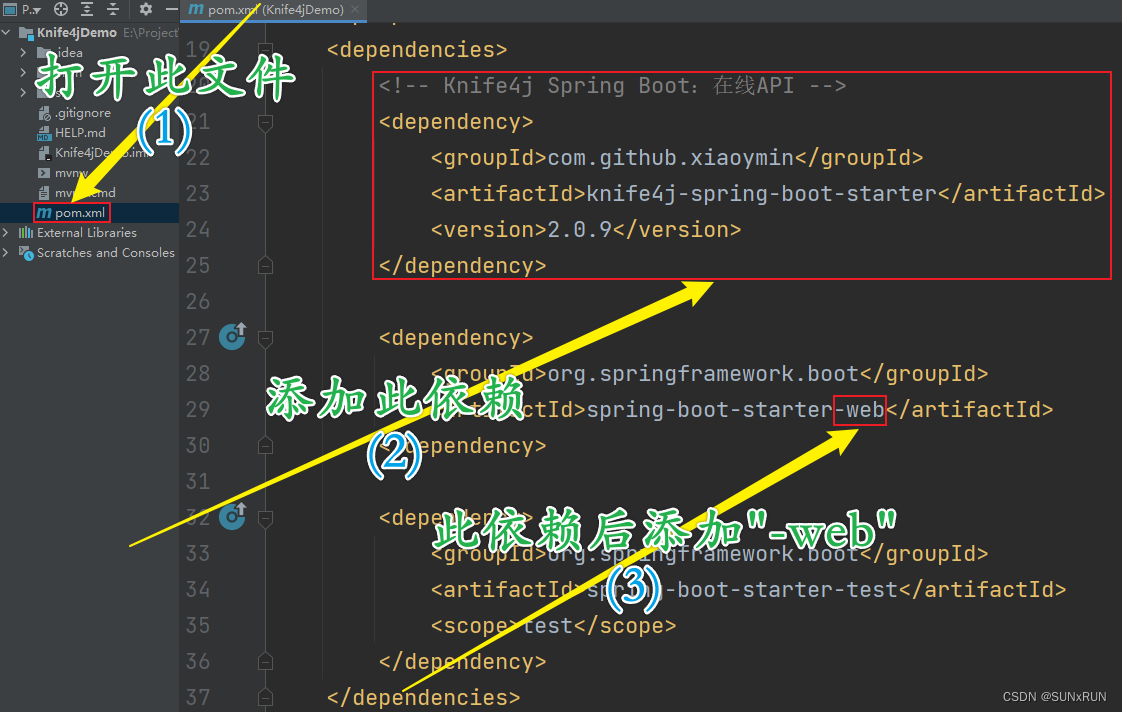The image size is (1122, 712).
Task: Collapse the dependencies block via fold marker
Action: pos(265,48)
